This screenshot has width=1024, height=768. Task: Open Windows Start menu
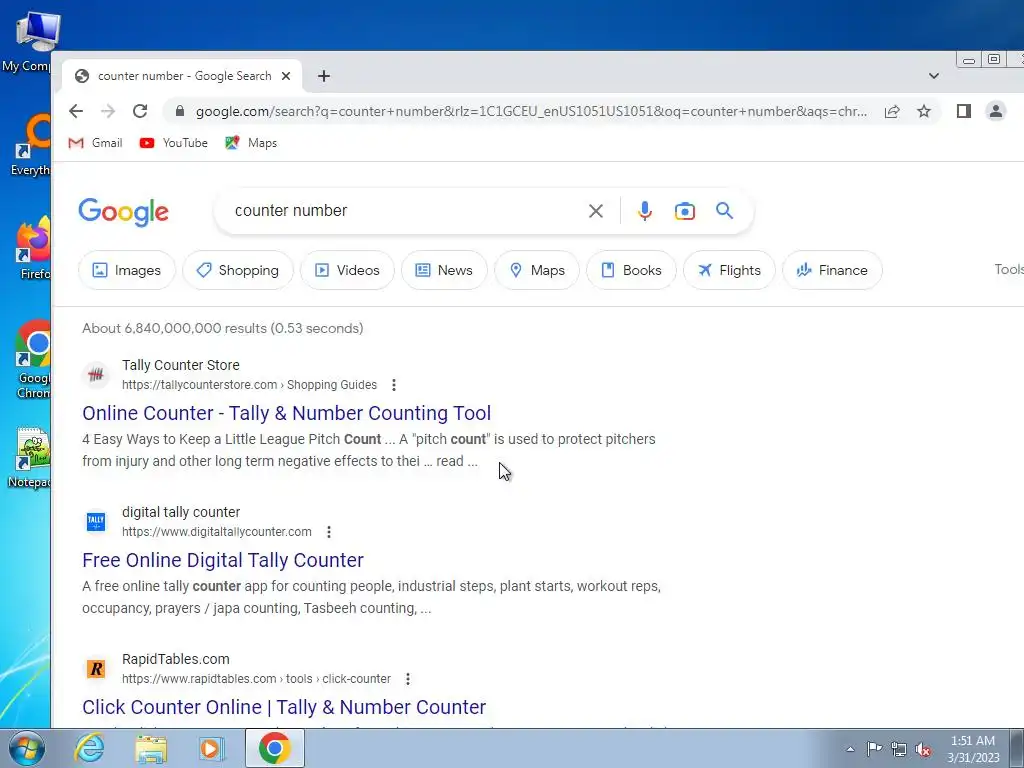[26, 749]
